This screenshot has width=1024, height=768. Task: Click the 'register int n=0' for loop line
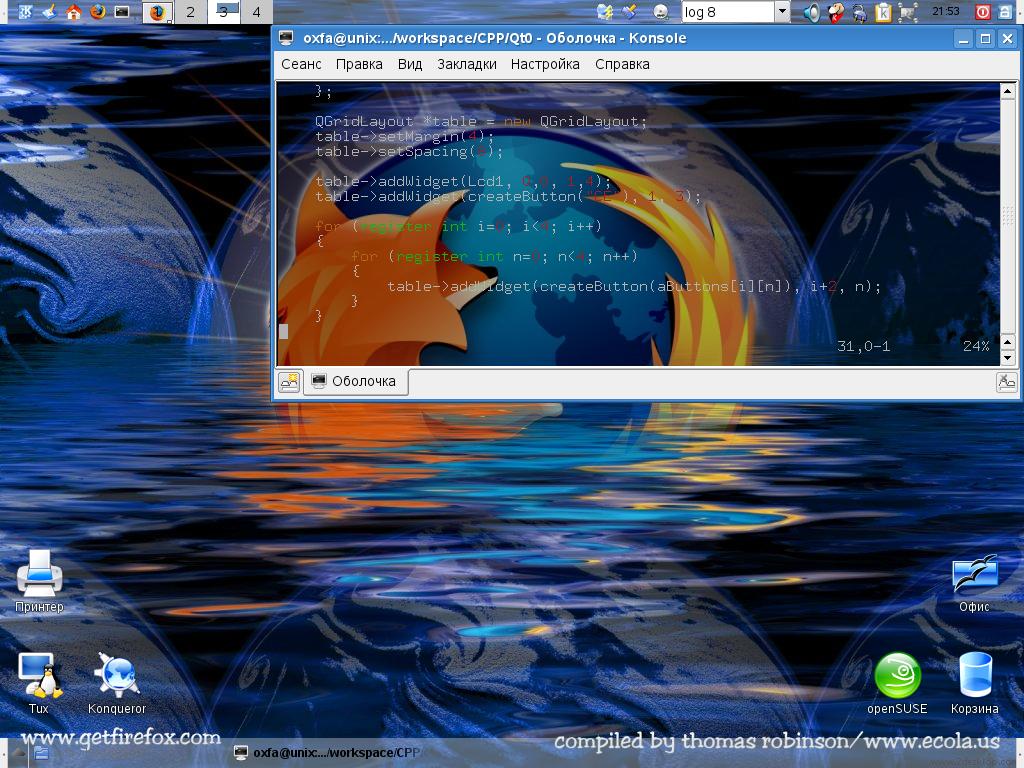(494, 257)
